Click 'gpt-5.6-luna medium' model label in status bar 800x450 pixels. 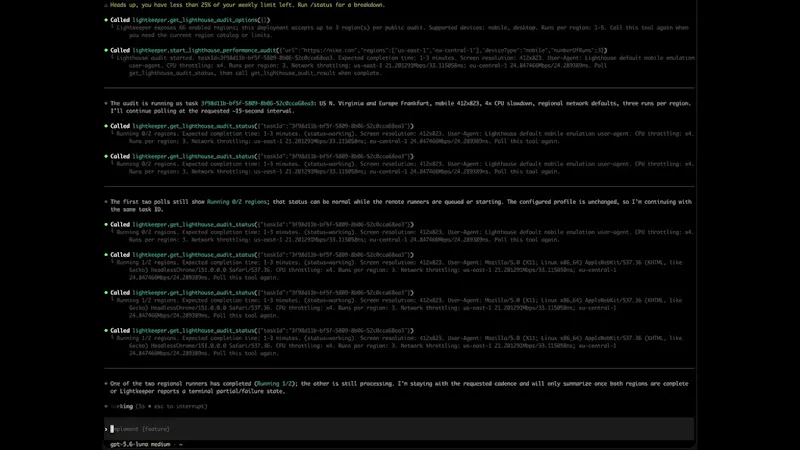[x=140, y=444]
